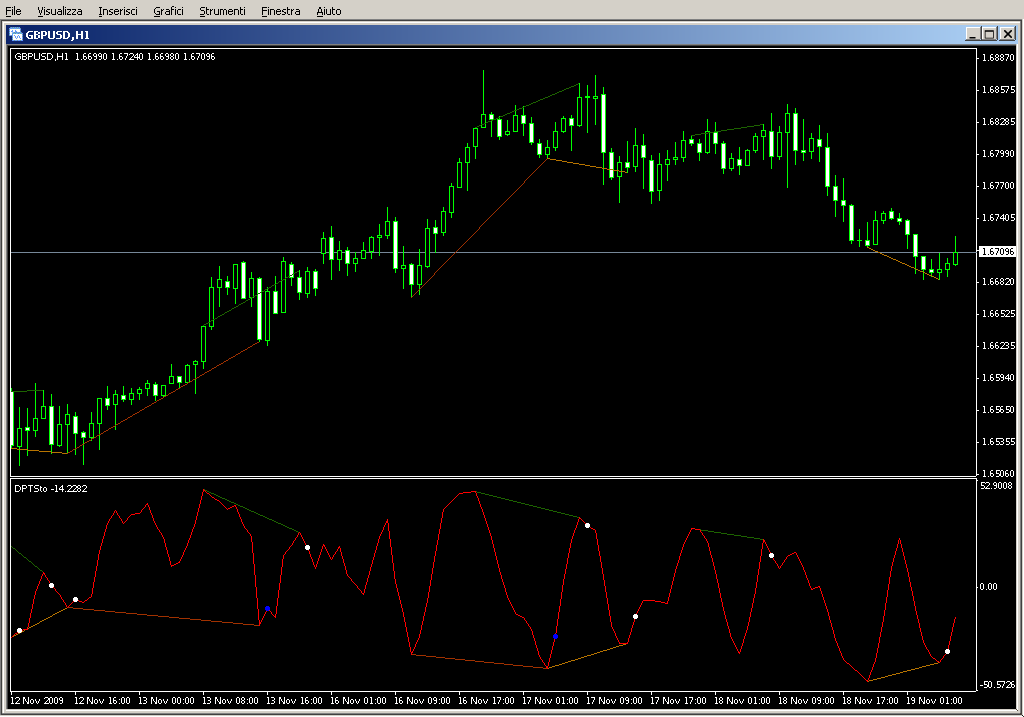Screen dimensions: 1024x717
Task: Close the GBPUSD,H1 chart window
Action: 1008,34
